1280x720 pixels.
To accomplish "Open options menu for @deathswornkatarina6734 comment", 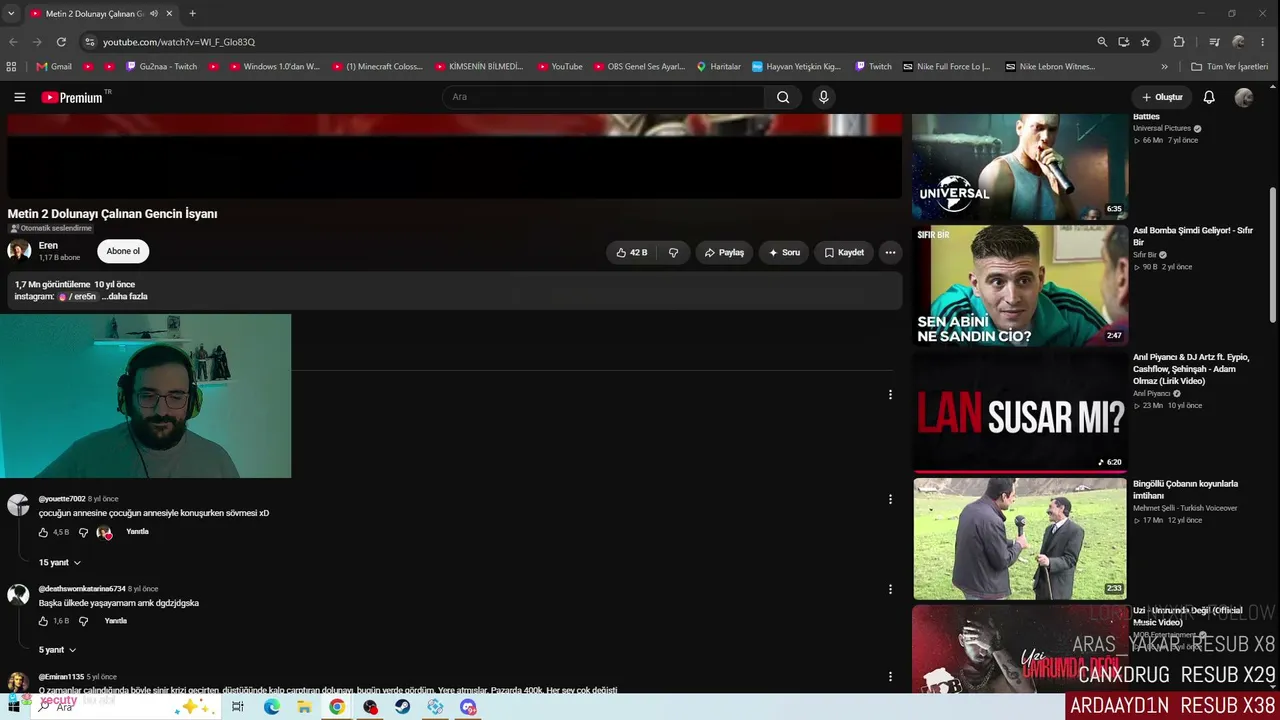I will pyautogui.click(x=890, y=589).
